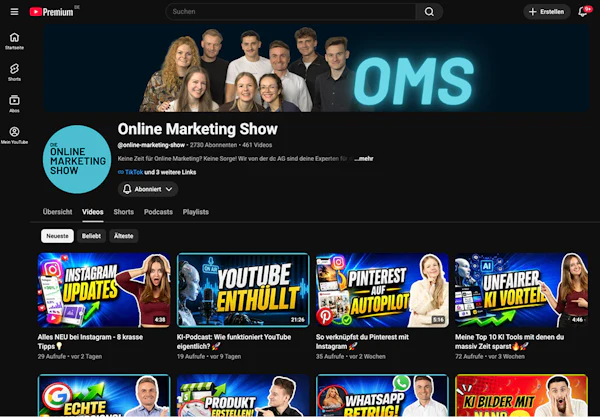Expand channel description with ...mehr
The image size is (600, 417).
tap(364, 159)
